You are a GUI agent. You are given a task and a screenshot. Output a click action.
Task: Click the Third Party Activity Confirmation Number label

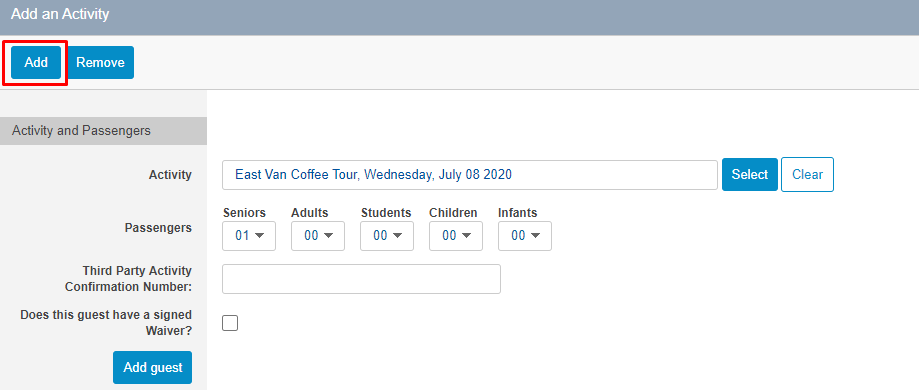[128, 279]
